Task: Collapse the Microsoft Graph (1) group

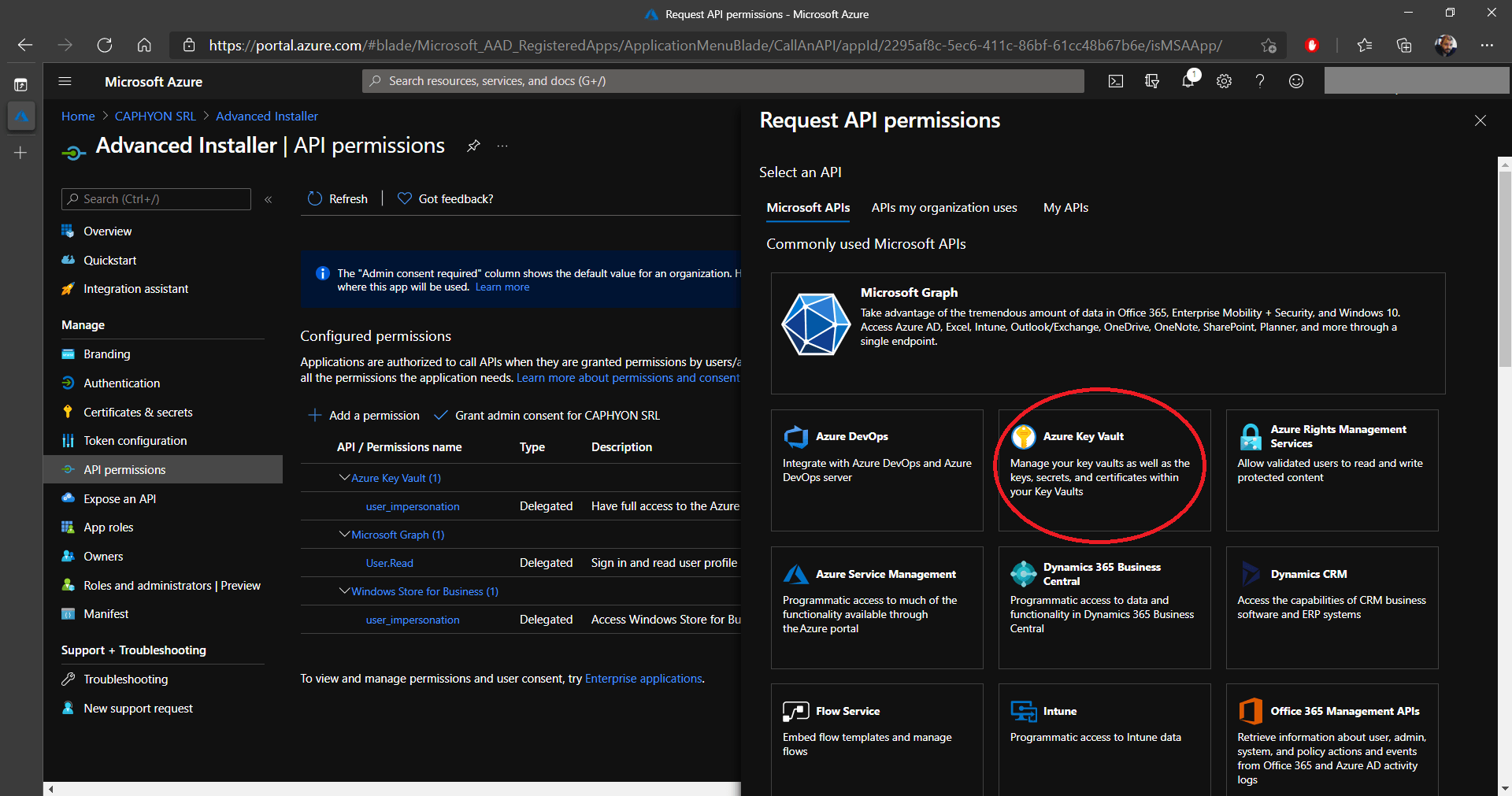Action: point(344,535)
